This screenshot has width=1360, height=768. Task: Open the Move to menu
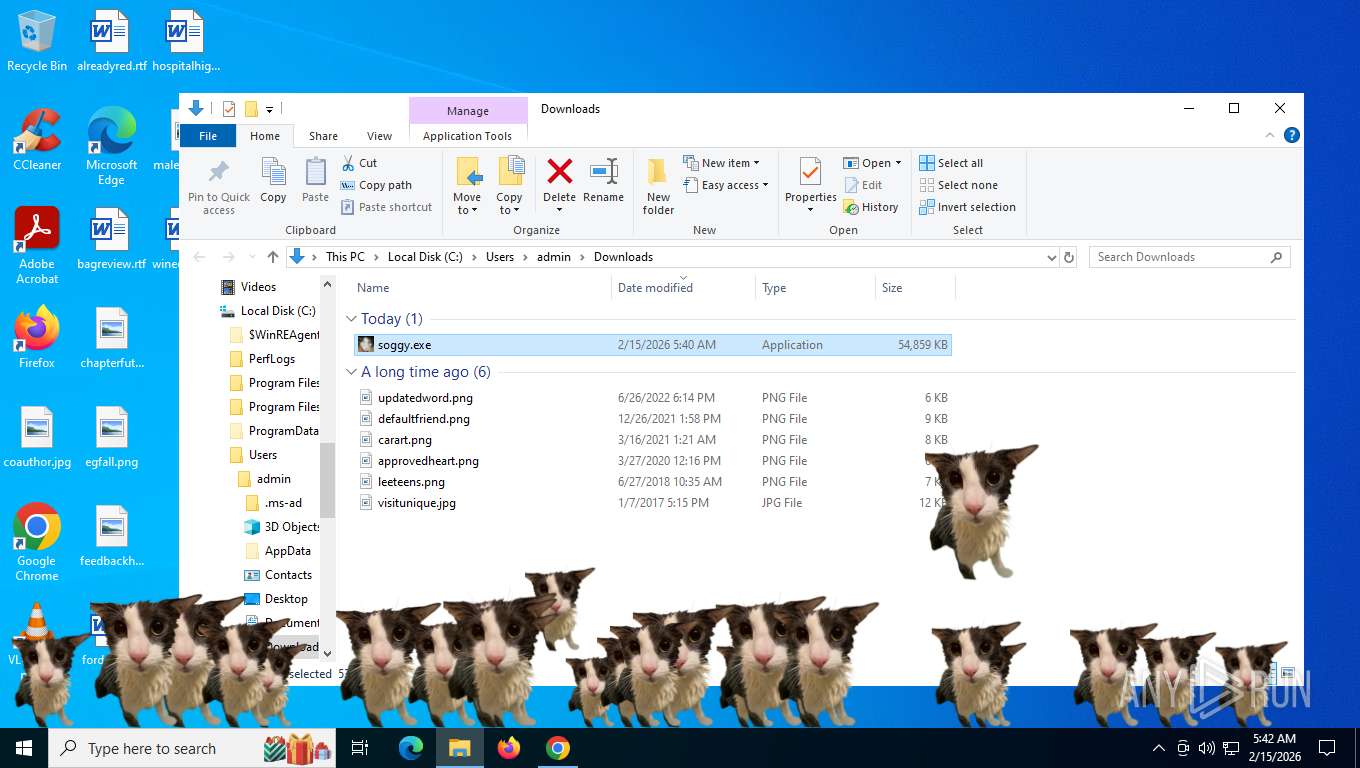point(467,186)
